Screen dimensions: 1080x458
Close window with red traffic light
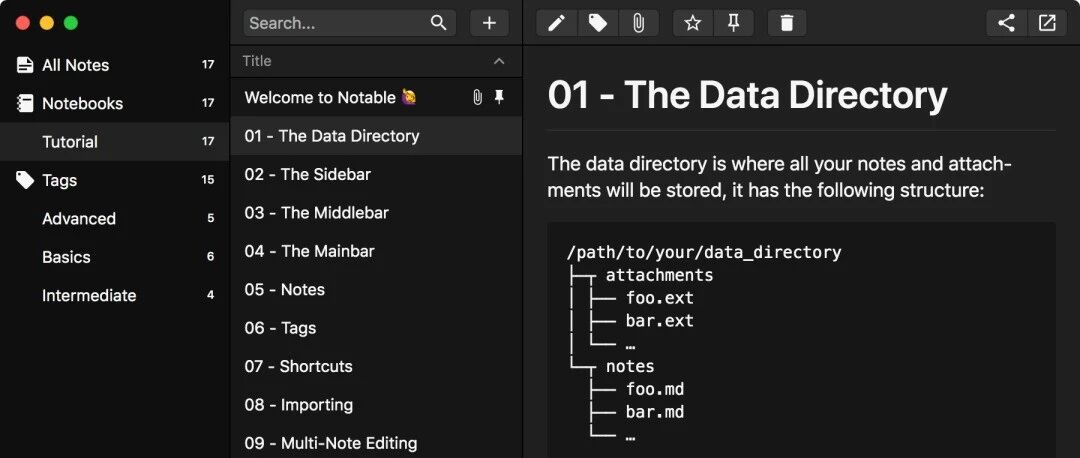click(x=23, y=23)
